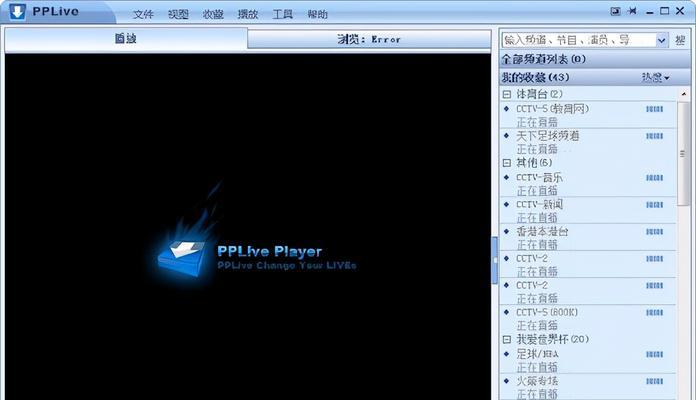Click the channel list scrollbar thumb
The height and width of the screenshot is (400, 696).
pyautogui.click(x=683, y=154)
